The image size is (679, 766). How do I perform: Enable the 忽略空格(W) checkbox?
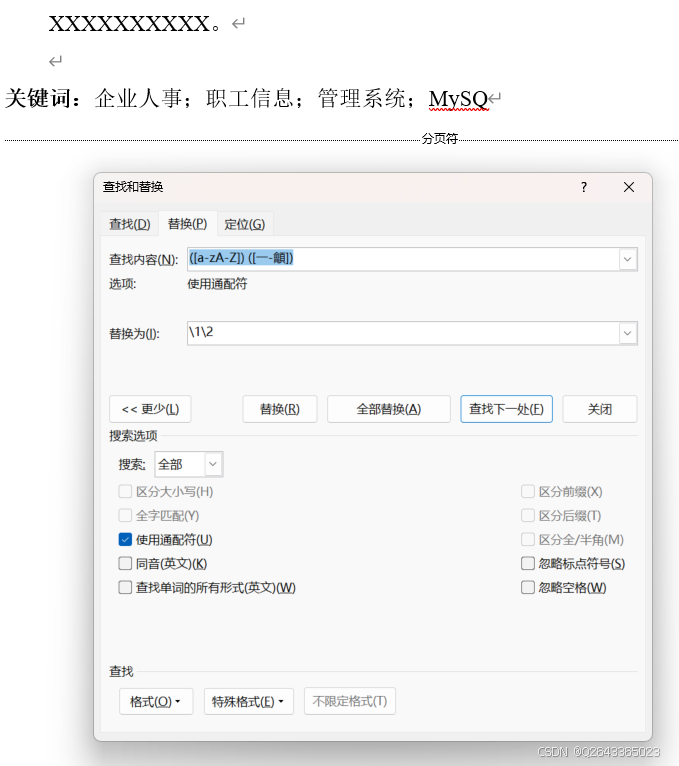528,587
